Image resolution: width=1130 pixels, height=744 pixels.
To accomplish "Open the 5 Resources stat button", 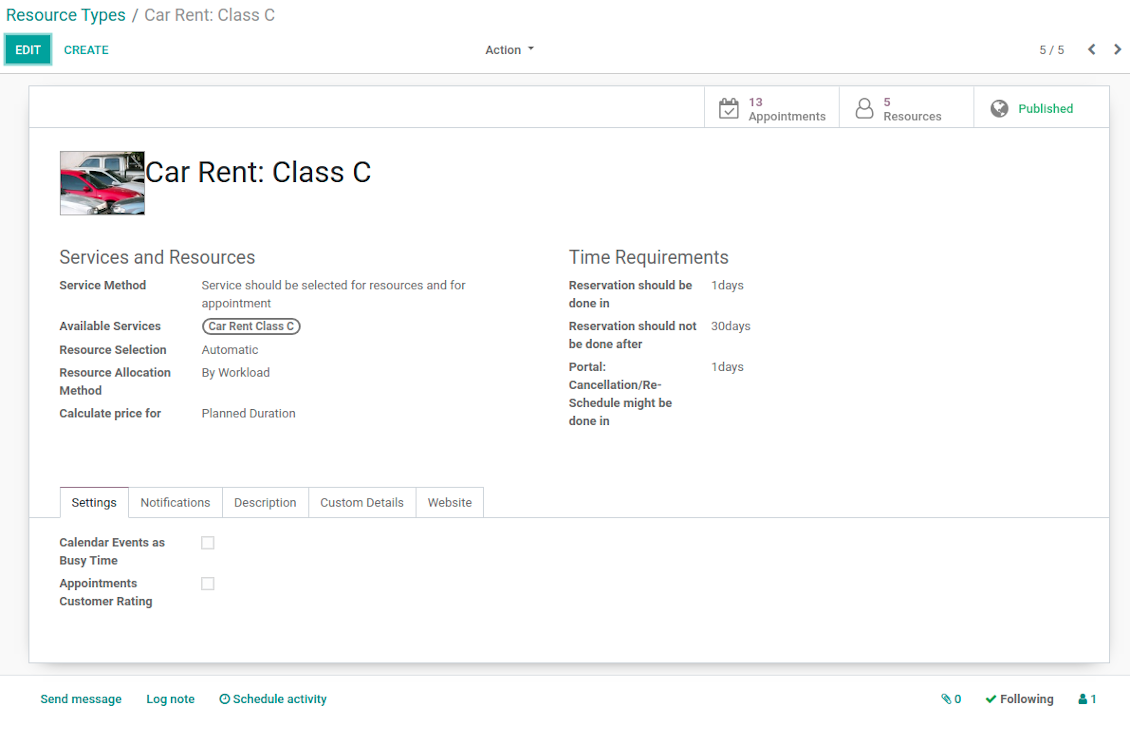I will tap(907, 107).
